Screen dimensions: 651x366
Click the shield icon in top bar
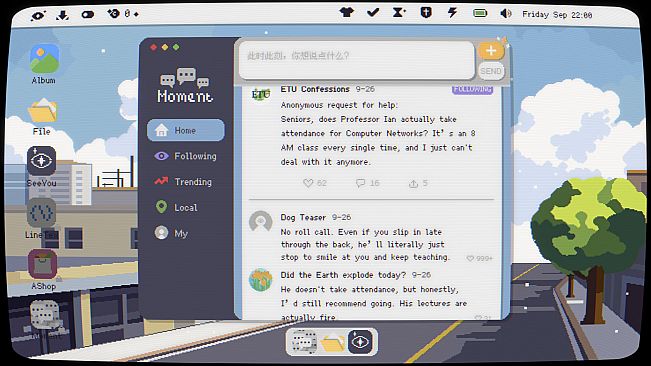point(426,12)
